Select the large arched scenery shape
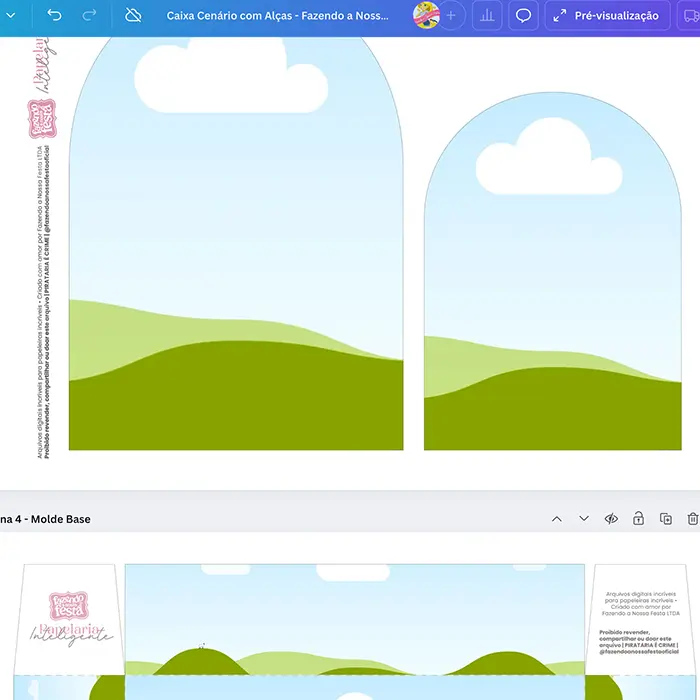The width and height of the screenshot is (700, 700). [x=236, y=250]
